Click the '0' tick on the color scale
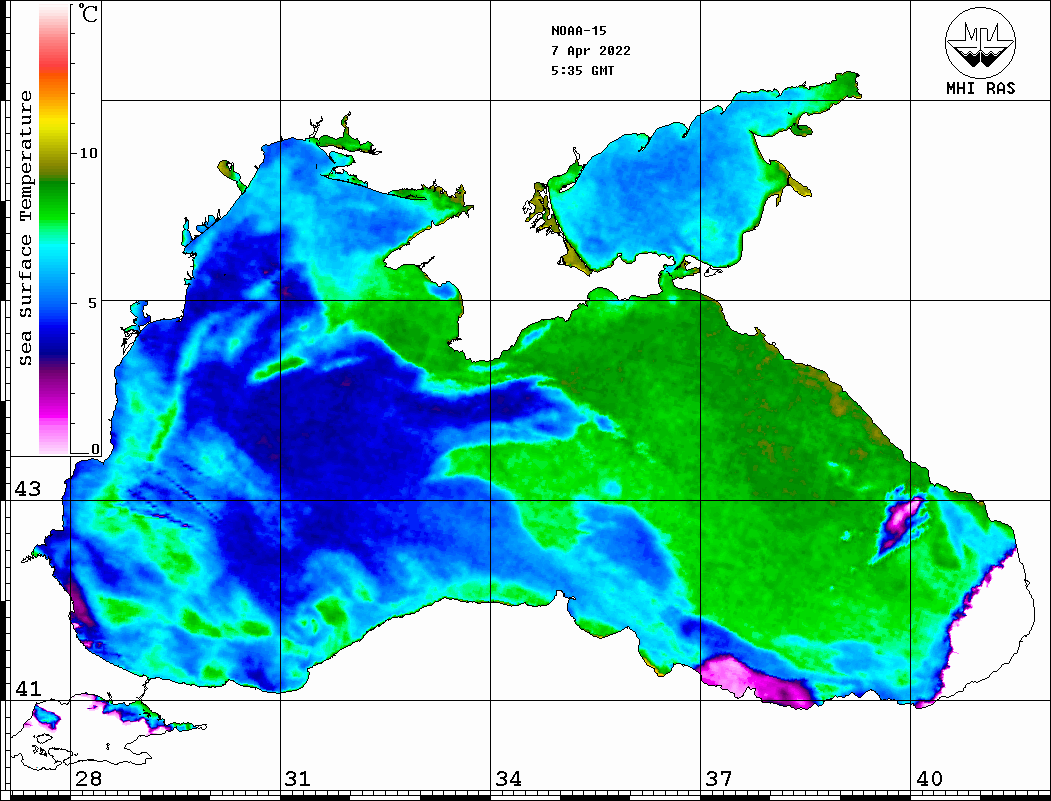Viewport: 1051px width, 801px height. point(95,449)
